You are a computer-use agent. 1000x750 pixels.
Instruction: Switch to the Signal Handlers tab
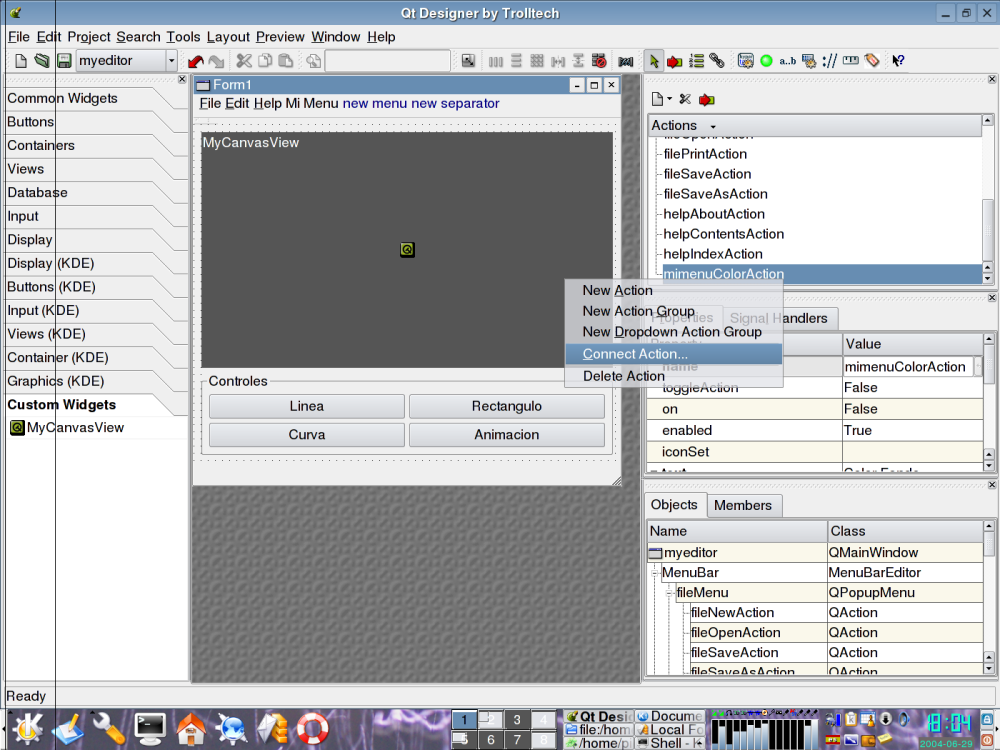[x=779, y=318]
